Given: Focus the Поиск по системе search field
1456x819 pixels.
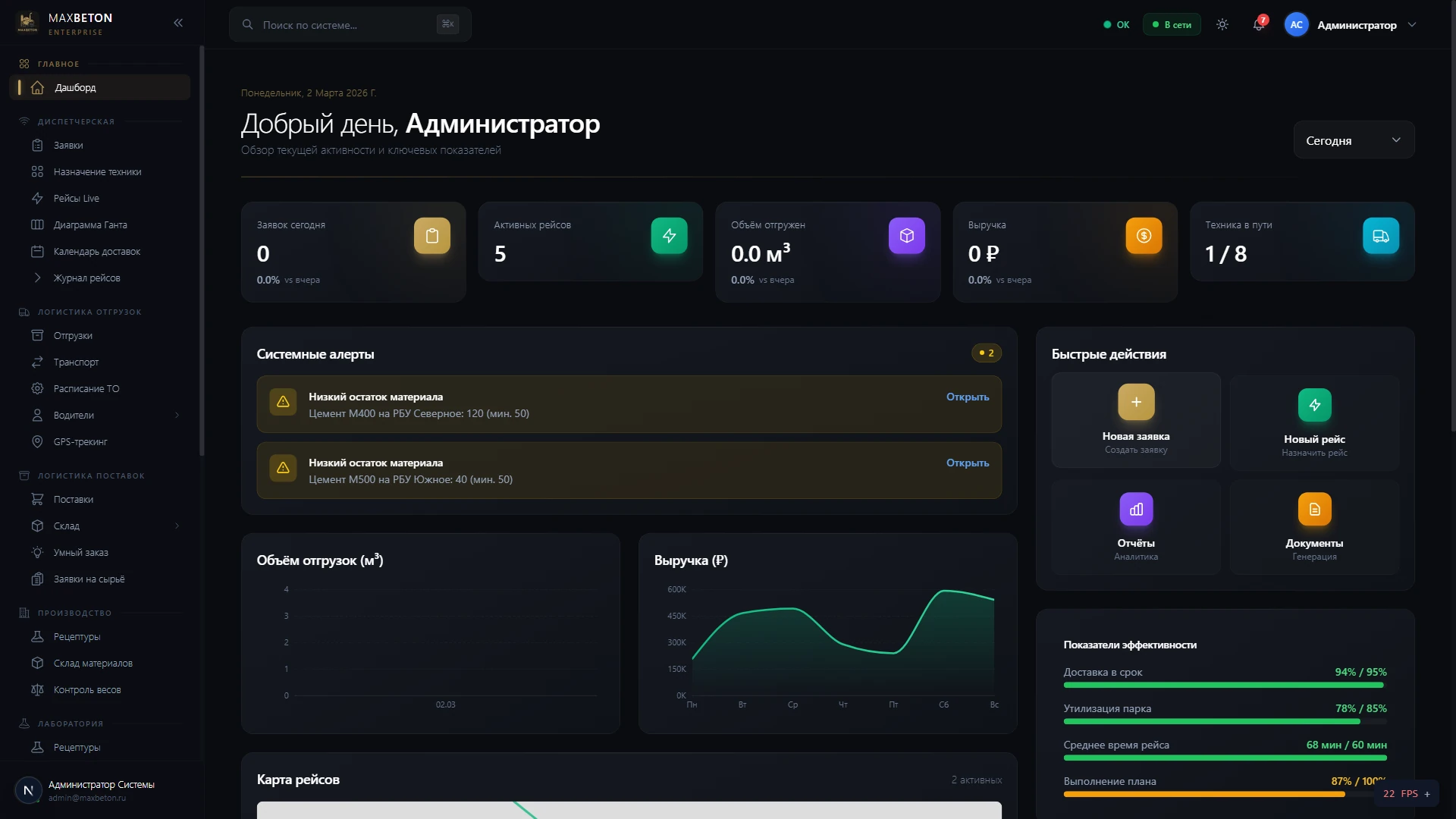Looking at the screenshot, I should 350,24.
